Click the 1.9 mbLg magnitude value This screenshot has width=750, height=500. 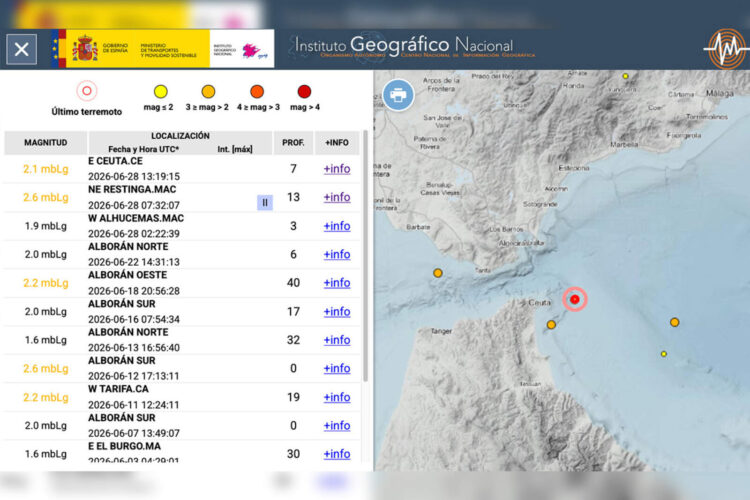(46, 226)
